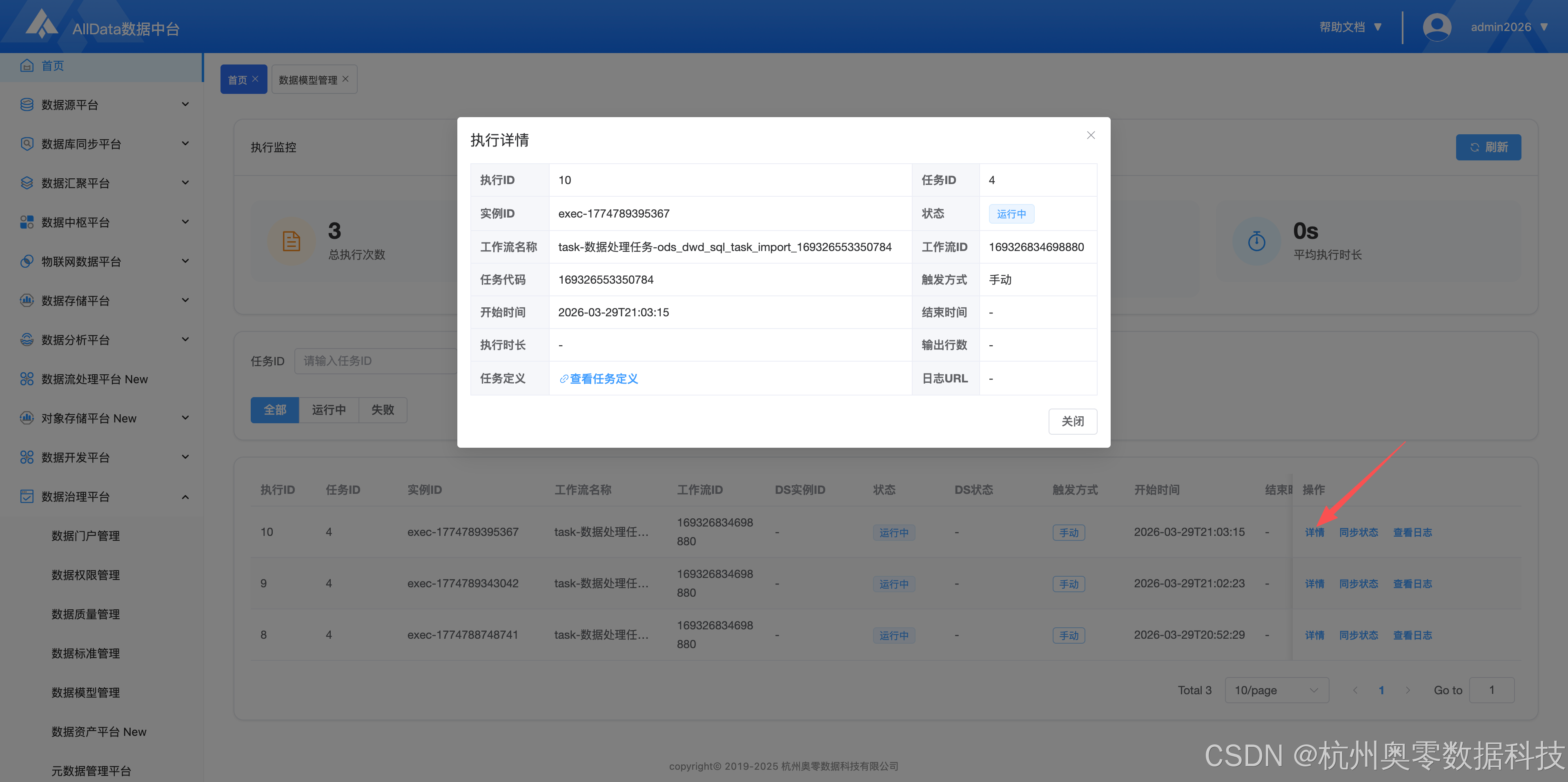Open 数据质量管理 in the sidebar
Screen dimensions: 1568x782
coord(85,614)
